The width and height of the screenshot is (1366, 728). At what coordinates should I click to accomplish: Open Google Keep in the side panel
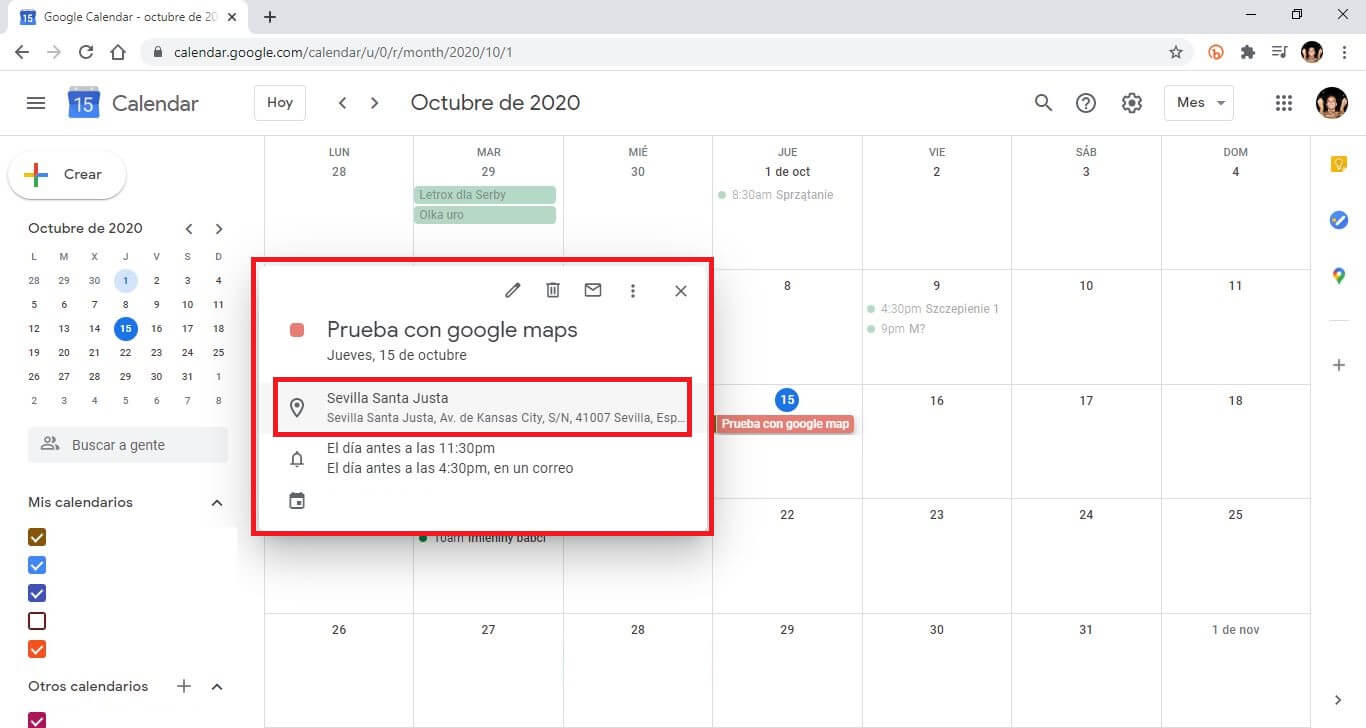pos(1339,165)
